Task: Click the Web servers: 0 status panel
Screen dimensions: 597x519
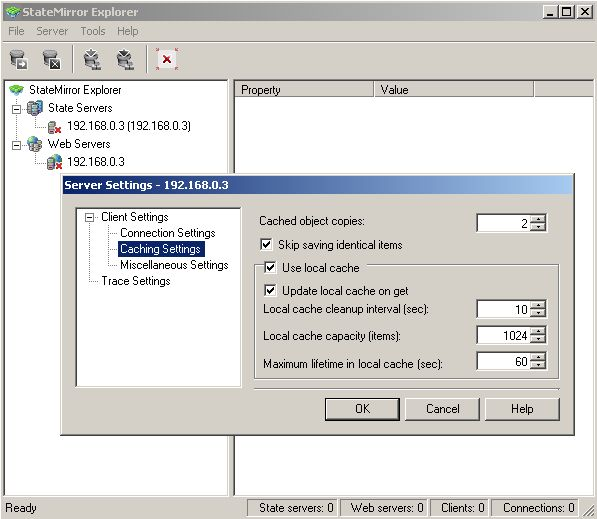Action: click(384, 508)
